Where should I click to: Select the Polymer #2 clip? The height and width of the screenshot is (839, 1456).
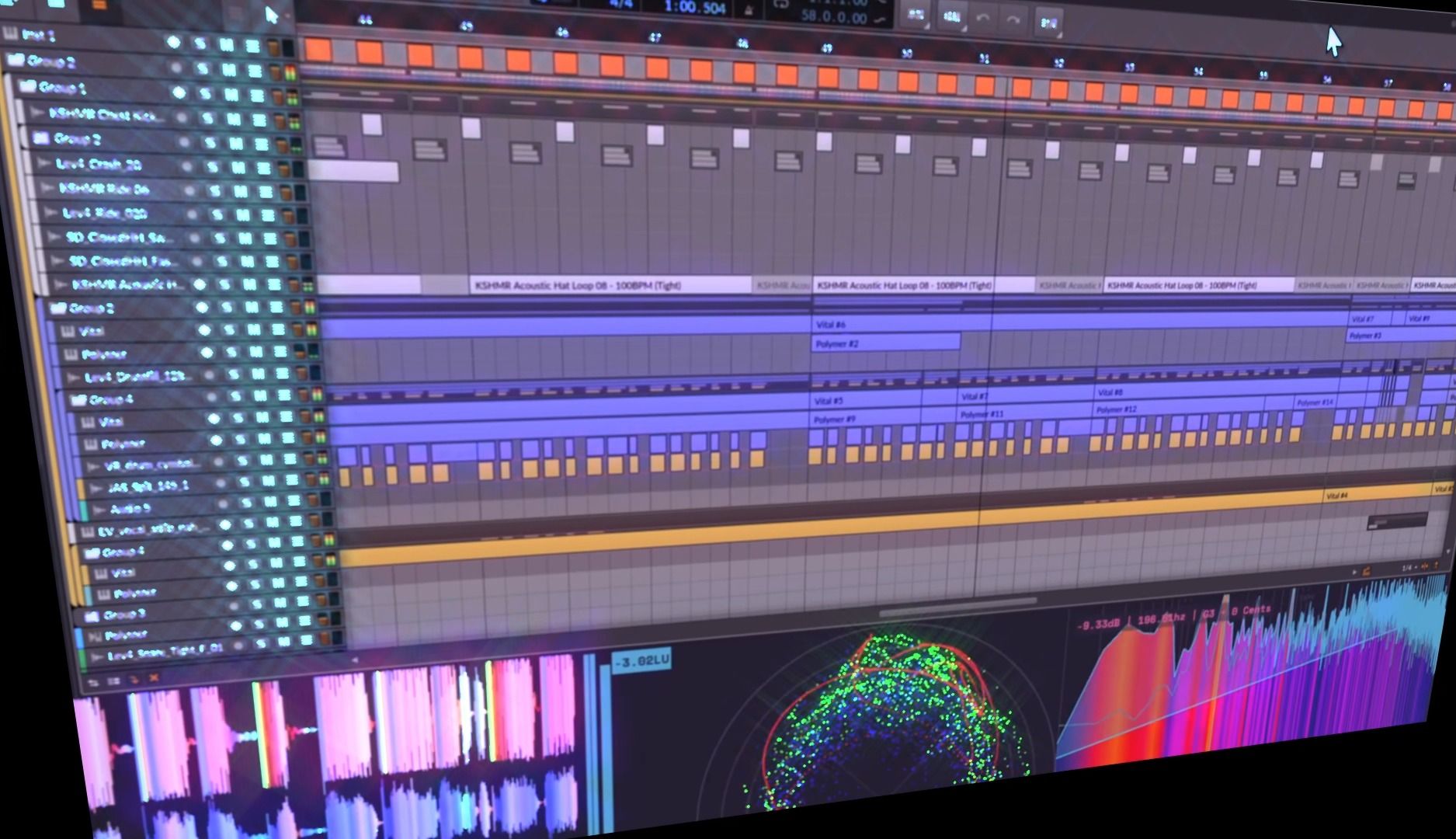pos(886,343)
